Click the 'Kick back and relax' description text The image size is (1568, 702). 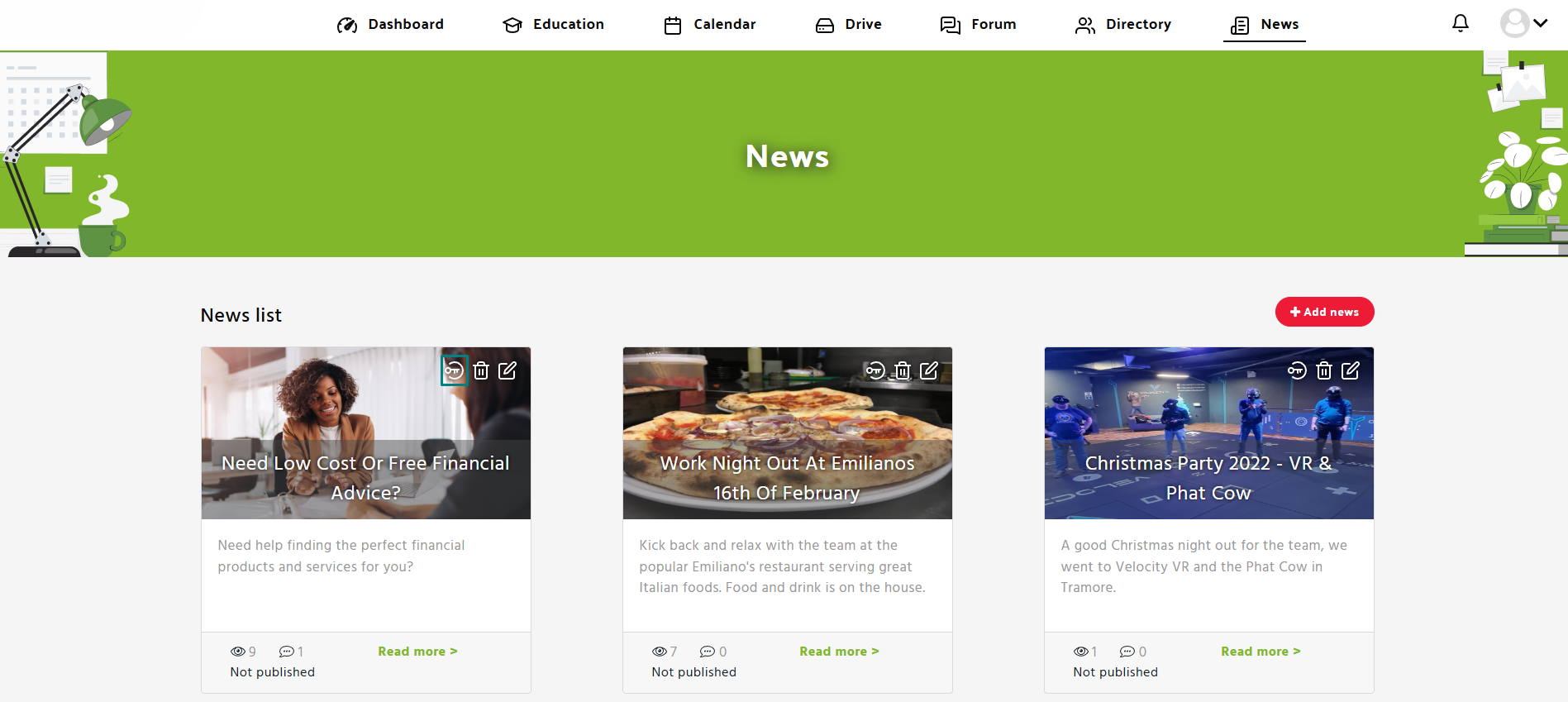click(x=782, y=566)
